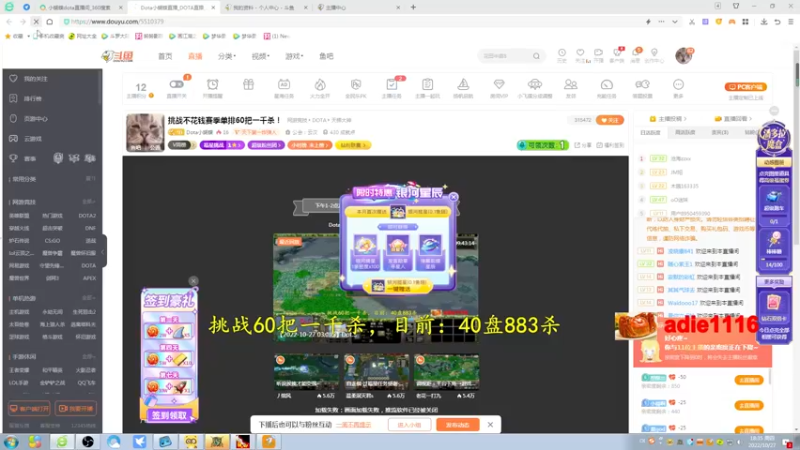Switch to 贵宾(3) tab in ranking panel

coord(720,133)
